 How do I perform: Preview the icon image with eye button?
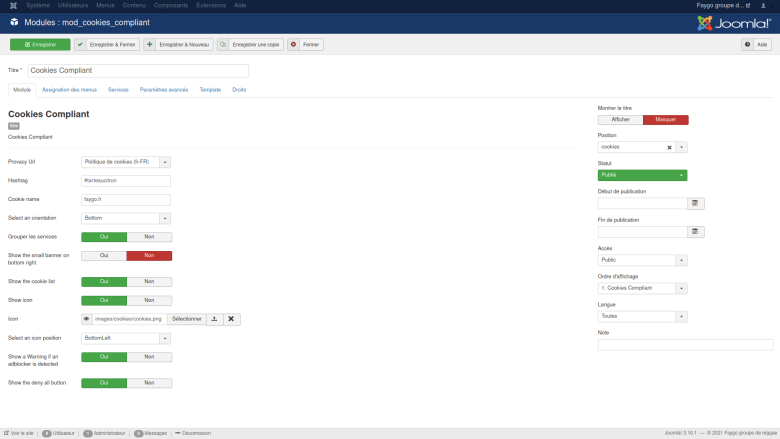tap(87, 319)
